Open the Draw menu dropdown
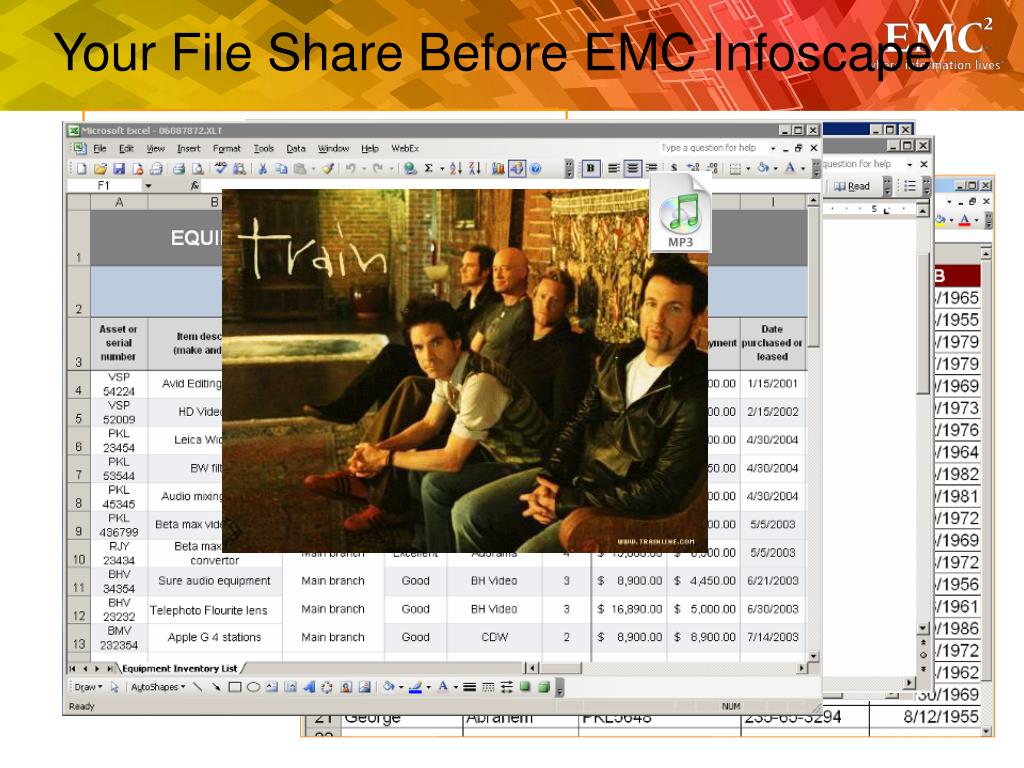Screen dimensions: 1024x768 coord(88,687)
